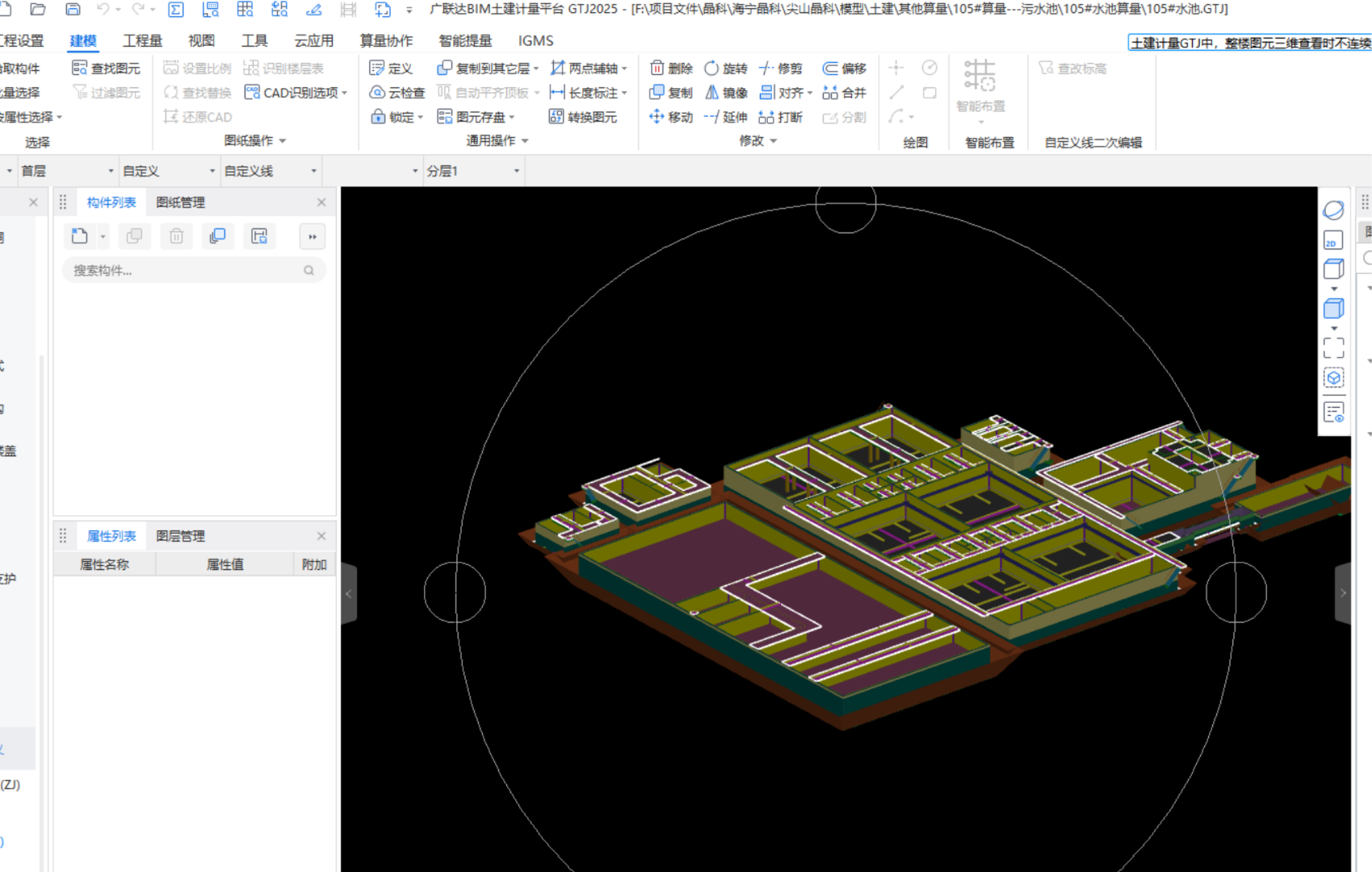Close the 属性列表 panel

click(321, 536)
